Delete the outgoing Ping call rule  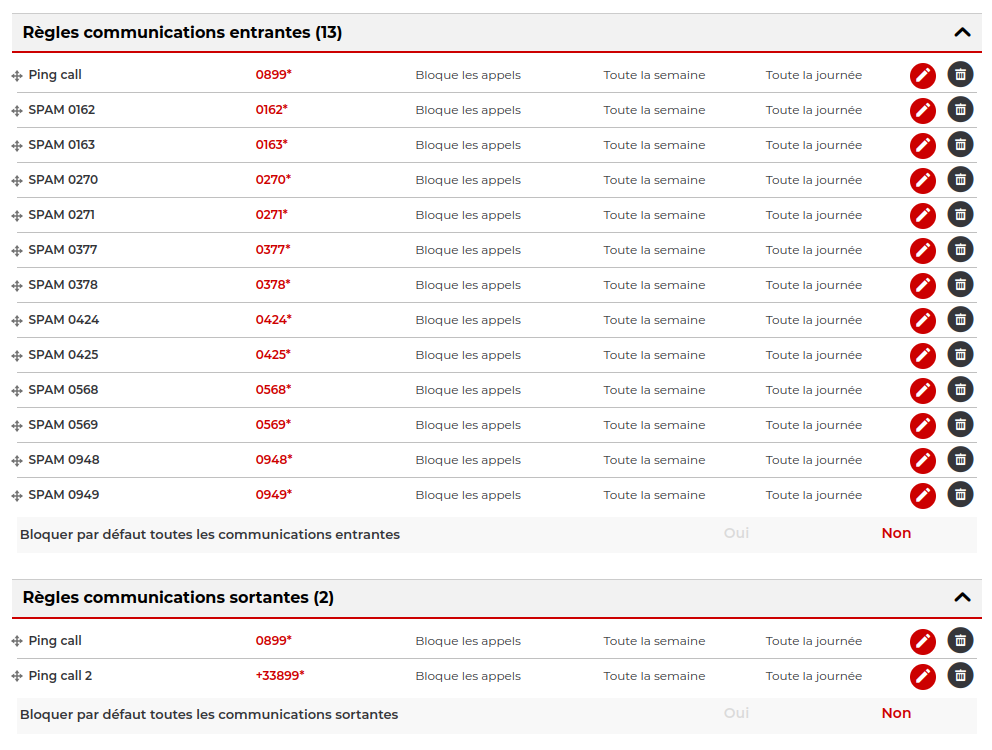tap(960, 641)
